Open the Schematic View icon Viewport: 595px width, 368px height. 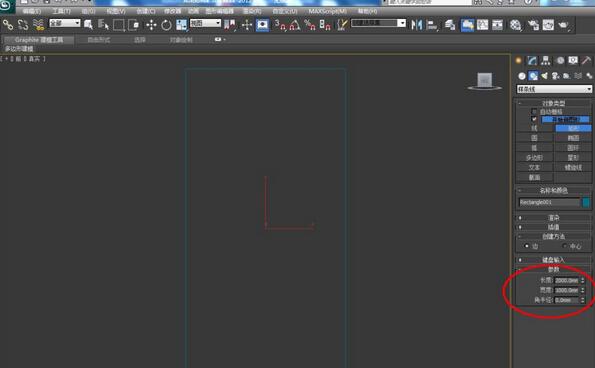[497, 25]
